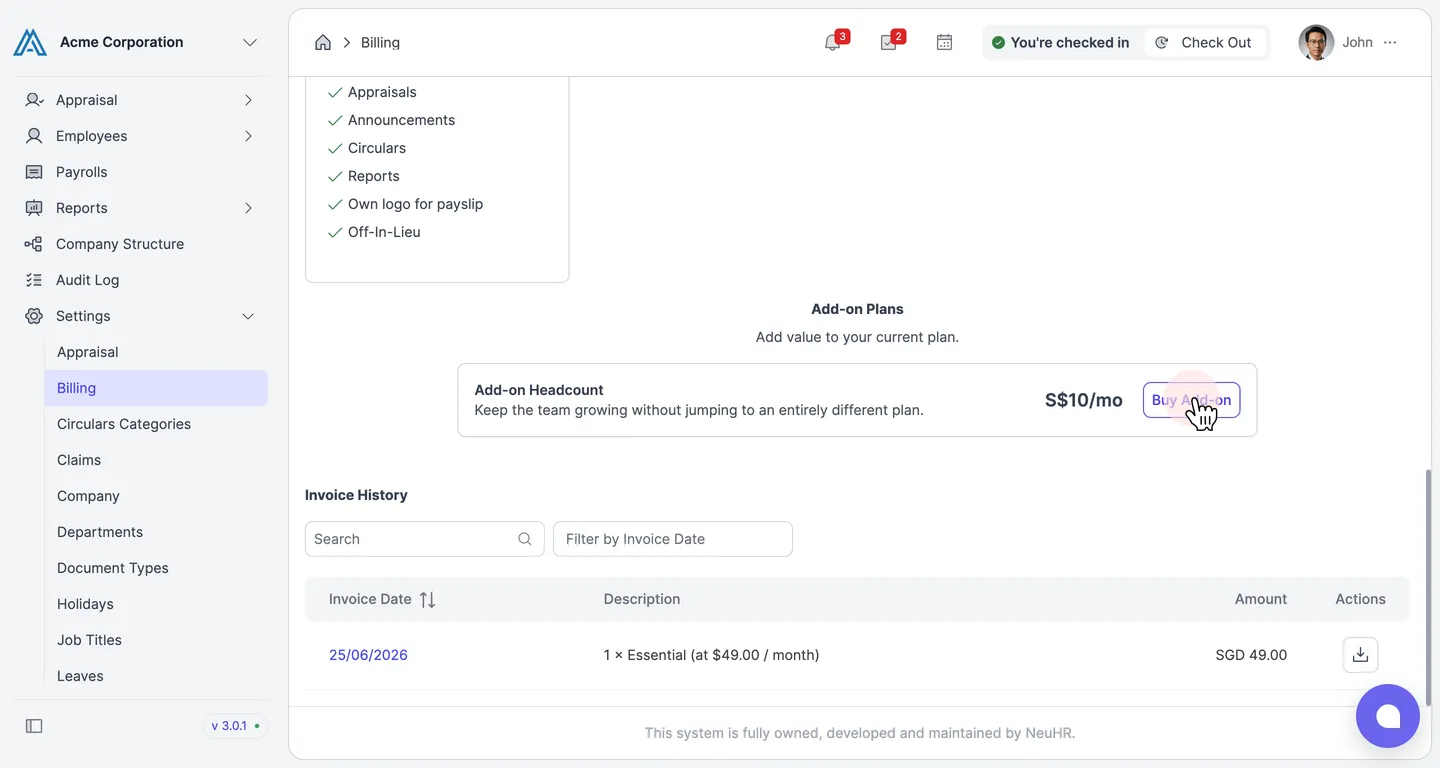The width and height of the screenshot is (1440, 768).
Task: Open the notifications bell icon
Action: (832, 42)
